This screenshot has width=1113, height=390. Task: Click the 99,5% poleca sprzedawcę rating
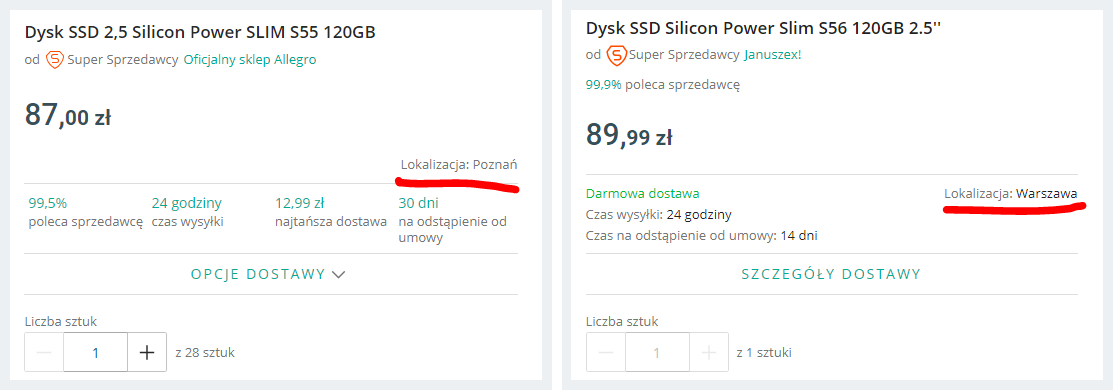(x=85, y=212)
